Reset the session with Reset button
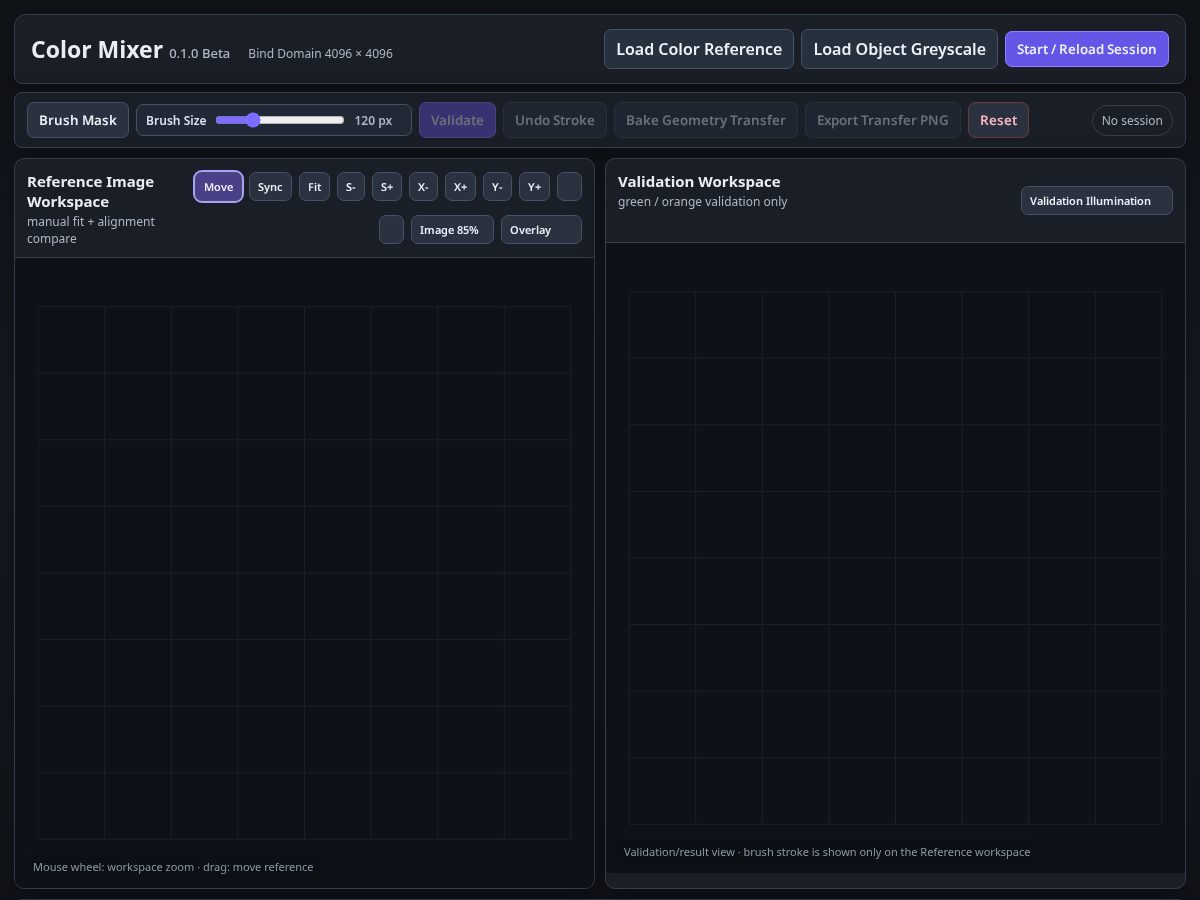Image resolution: width=1200 pixels, height=900 pixels. coord(998,120)
